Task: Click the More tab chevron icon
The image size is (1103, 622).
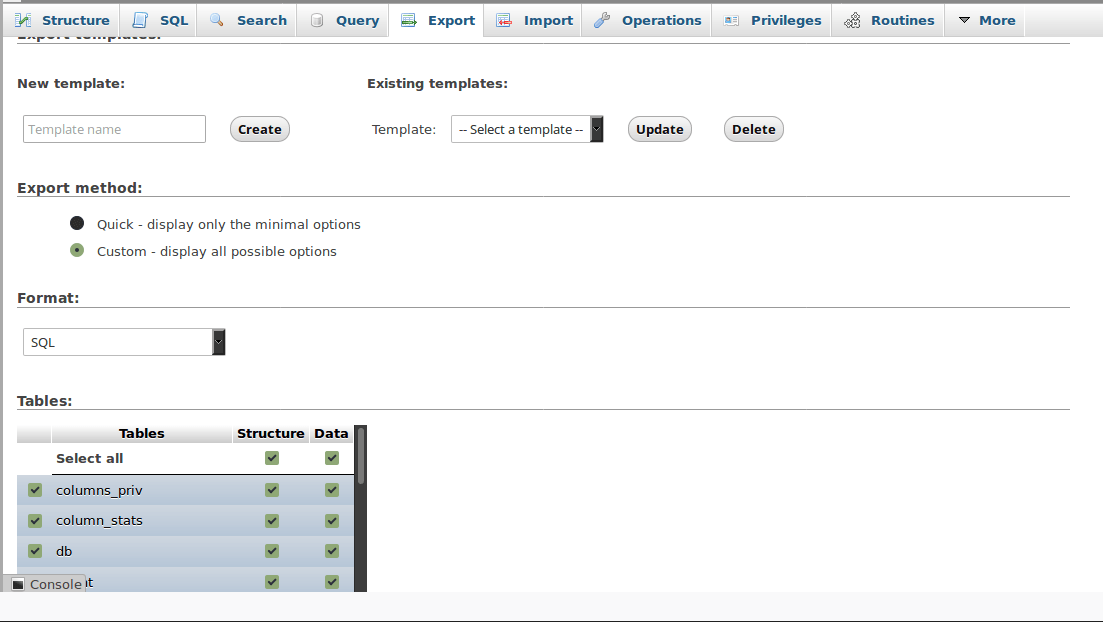Action: [x=964, y=19]
